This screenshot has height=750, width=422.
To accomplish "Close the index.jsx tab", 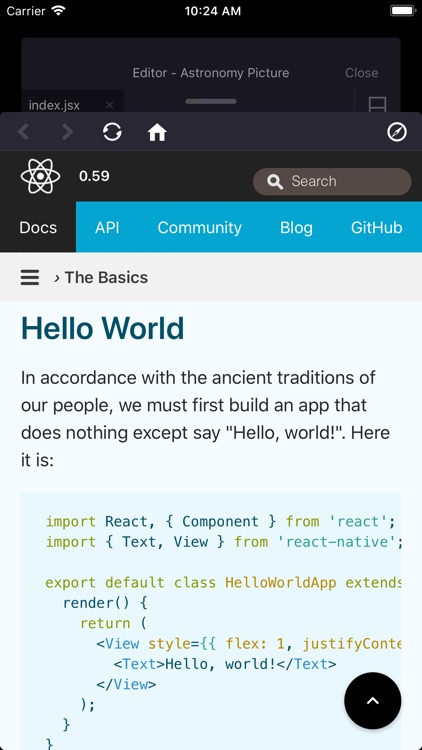I will (x=110, y=105).
